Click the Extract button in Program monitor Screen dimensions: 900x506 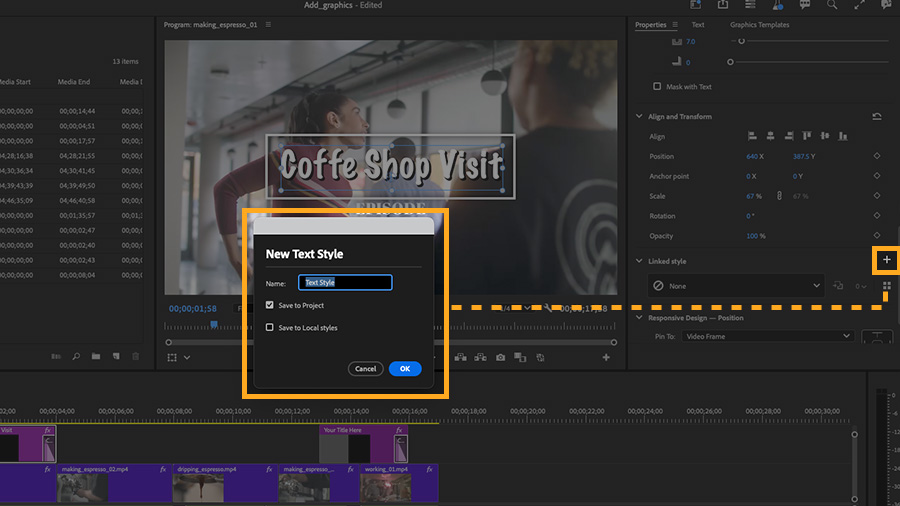pos(480,357)
